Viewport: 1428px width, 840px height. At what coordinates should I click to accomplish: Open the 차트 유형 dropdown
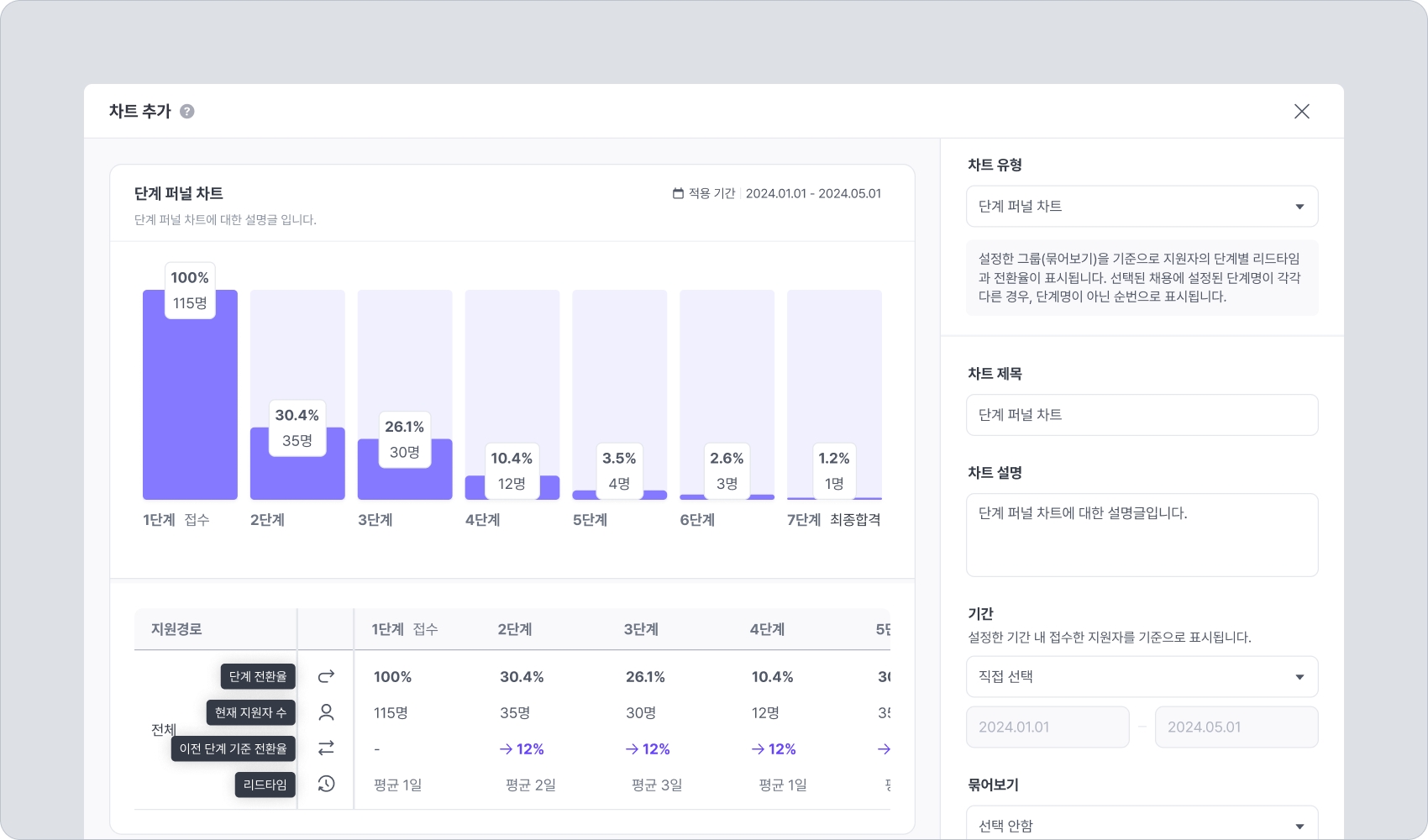(x=1142, y=207)
